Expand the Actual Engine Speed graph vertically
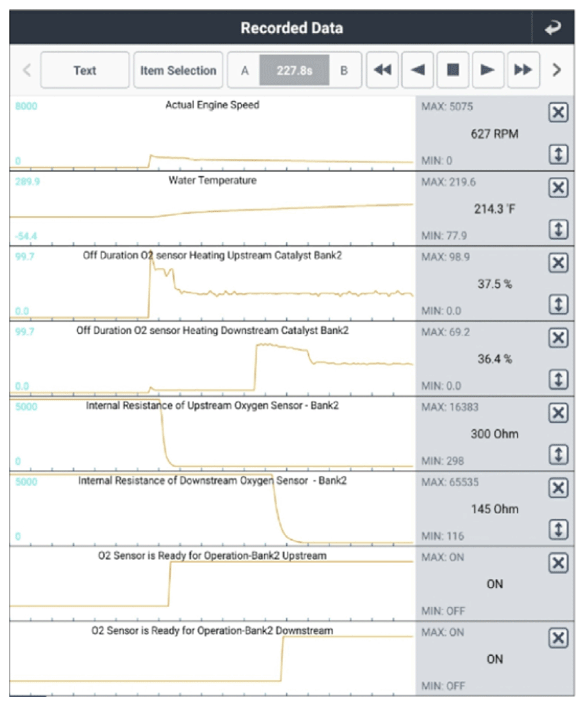This screenshot has height=706, width=585. point(558,154)
